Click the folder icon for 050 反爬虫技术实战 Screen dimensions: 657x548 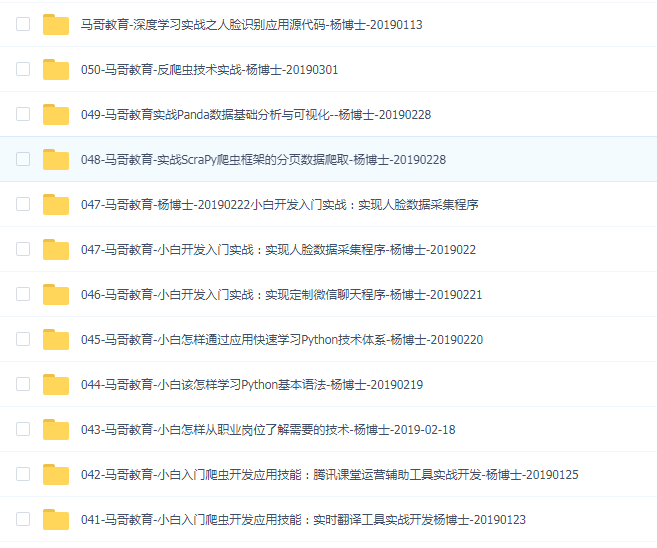point(56,69)
